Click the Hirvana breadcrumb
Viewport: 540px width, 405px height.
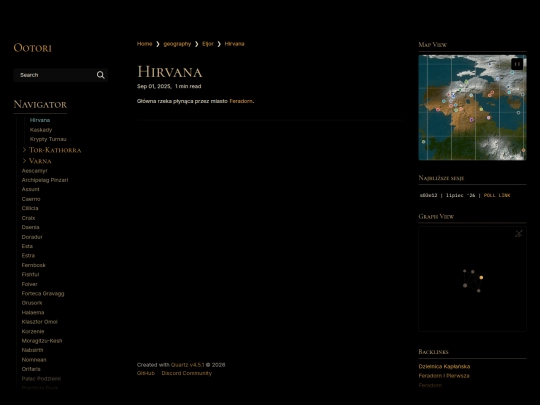coord(235,44)
